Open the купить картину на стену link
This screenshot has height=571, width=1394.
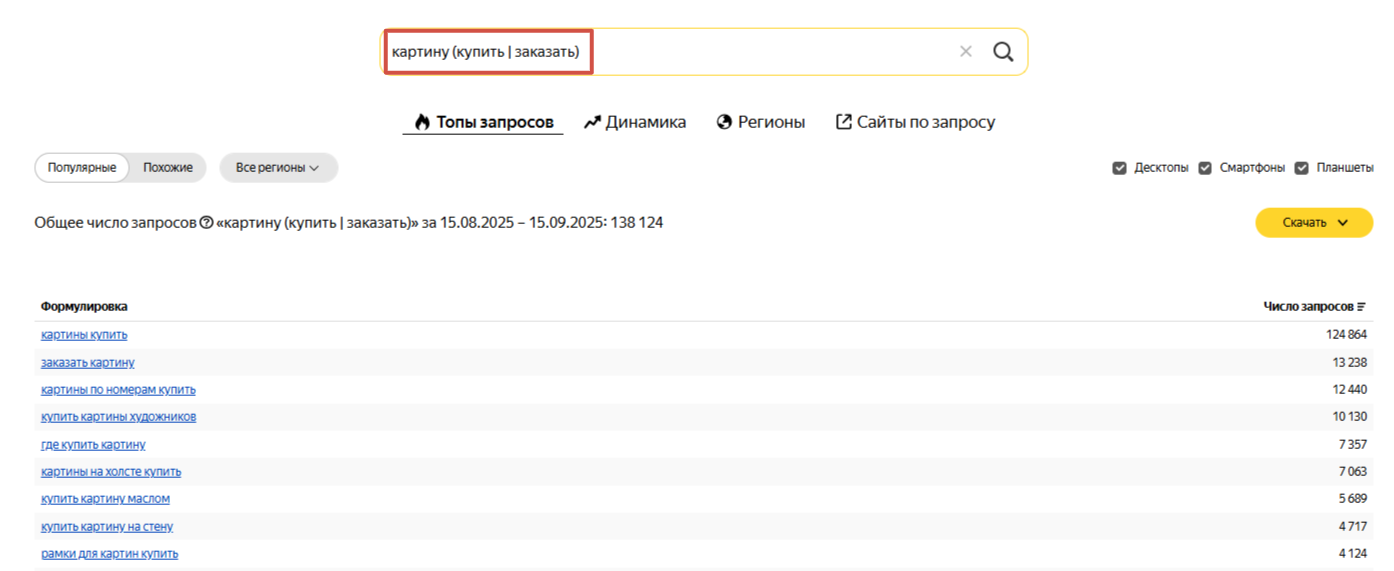pyautogui.click(x=107, y=526)
